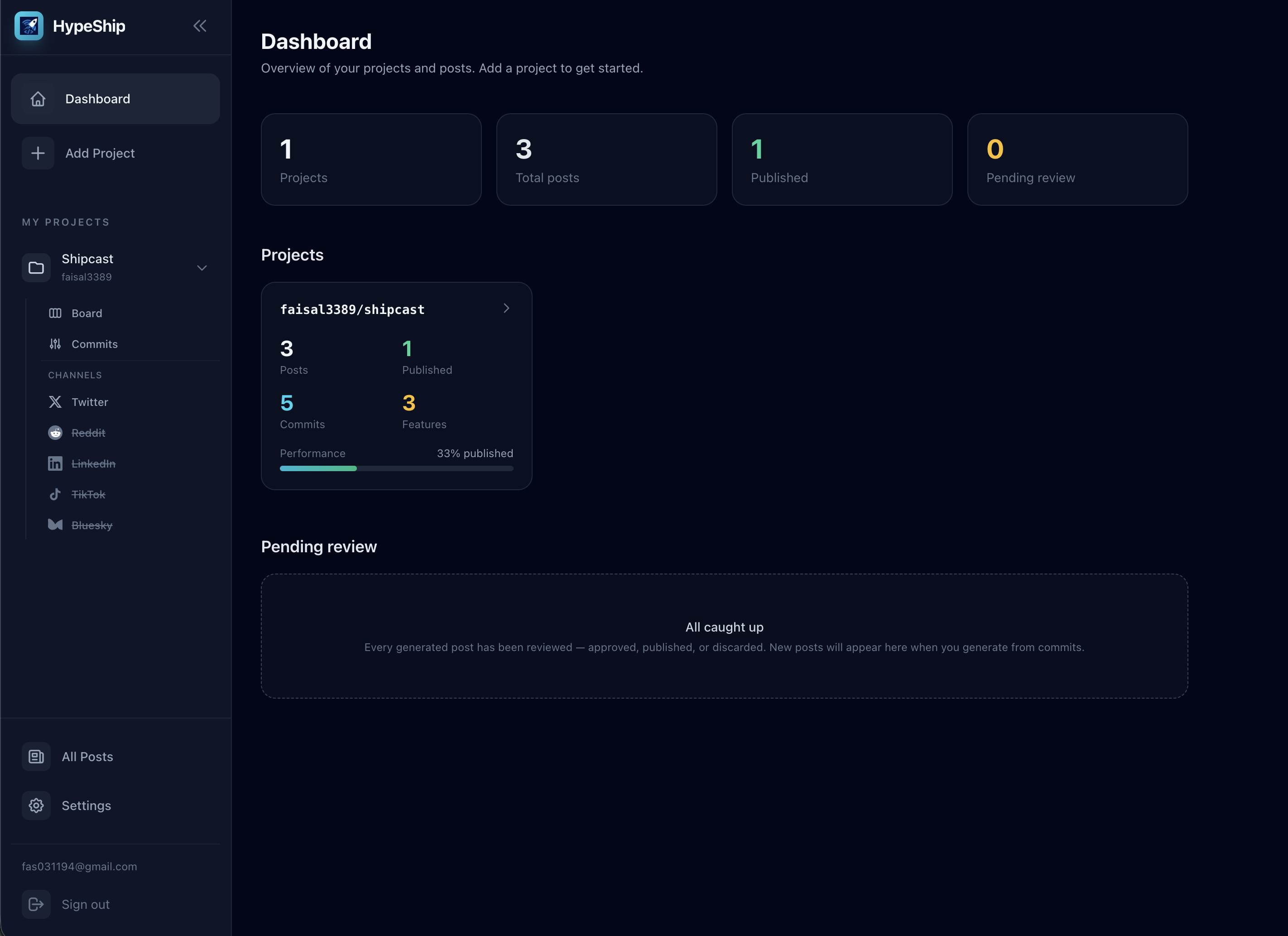Screen dimensions: 1288x936
Task: Click the Sign out icon
Action: (x=36, y=904)
